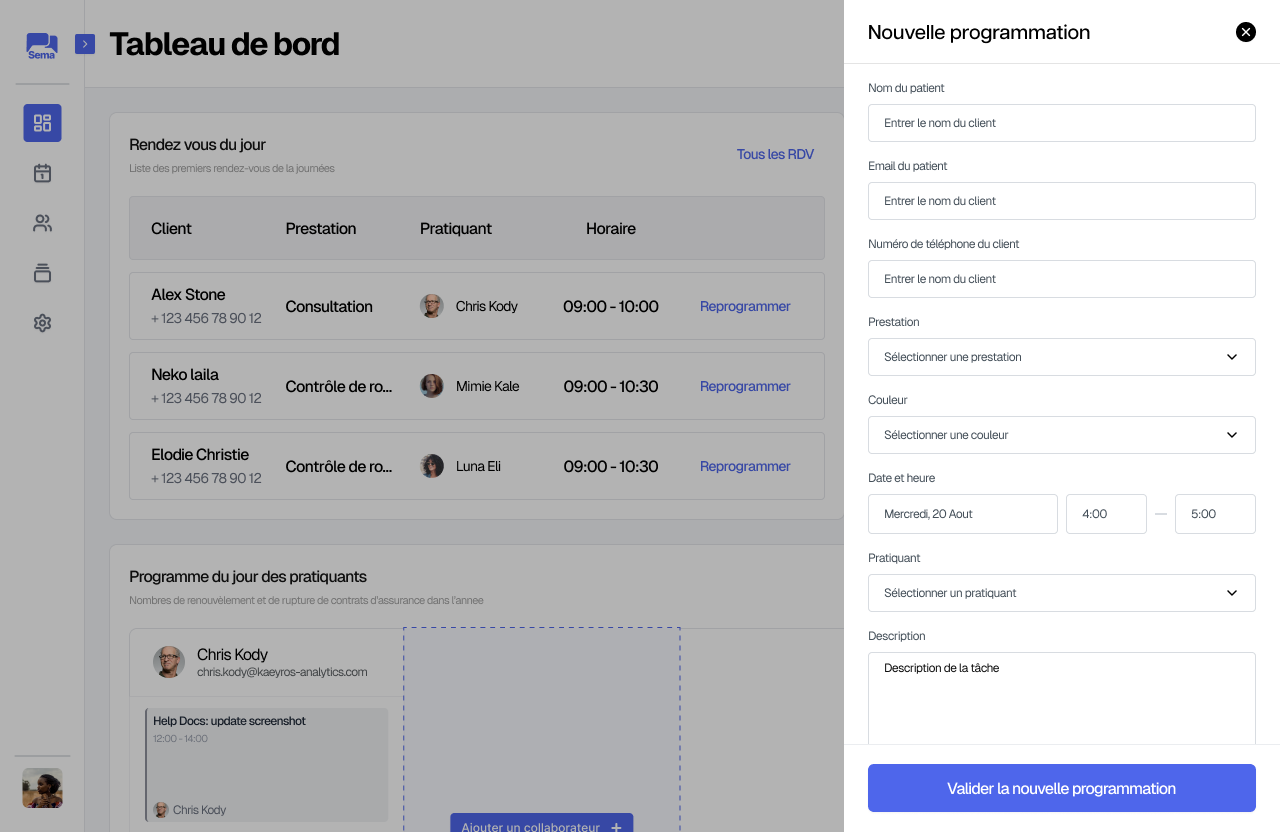Open the Sélectionner une couleur dropdown
1280x832 pixels.
pyautogui.click(x=1061, y=435)
